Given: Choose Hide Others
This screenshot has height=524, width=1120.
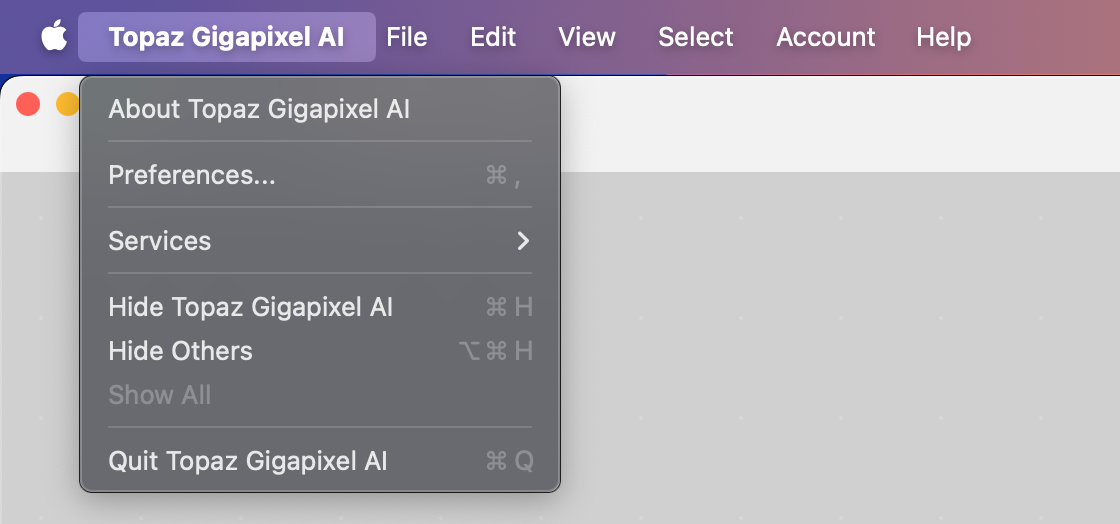Looking at the screenshot, I should 320,351.
